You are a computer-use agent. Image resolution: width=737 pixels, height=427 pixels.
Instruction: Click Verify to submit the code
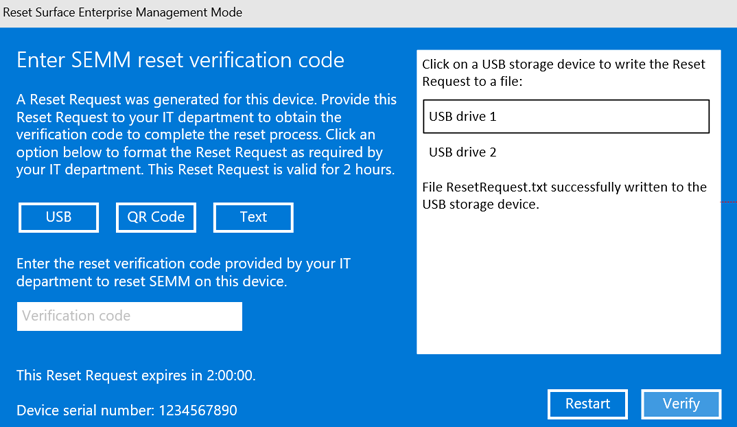[x=681, y=404]
